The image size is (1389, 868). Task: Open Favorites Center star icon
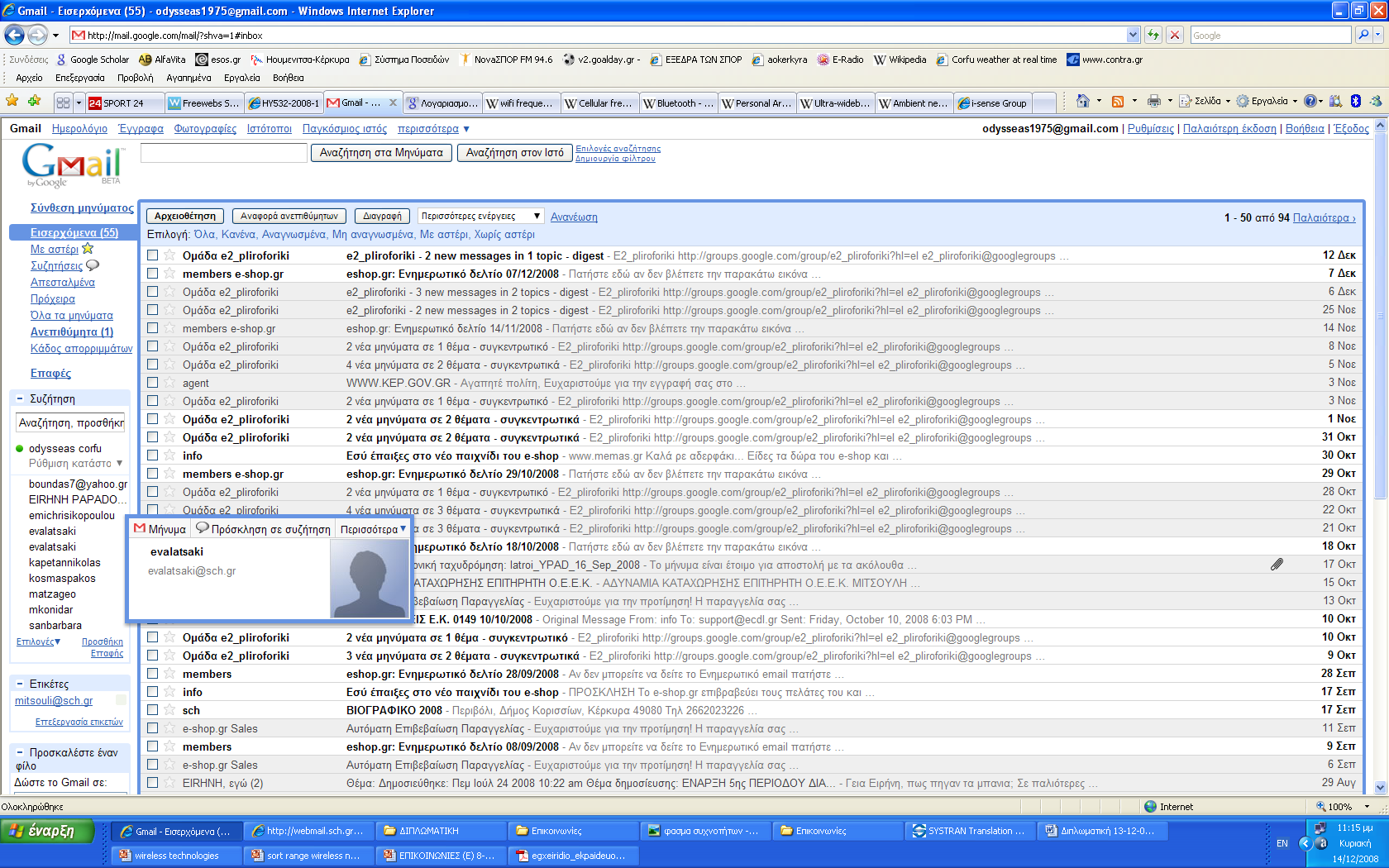pyautogui.click(x=12, y=101)
